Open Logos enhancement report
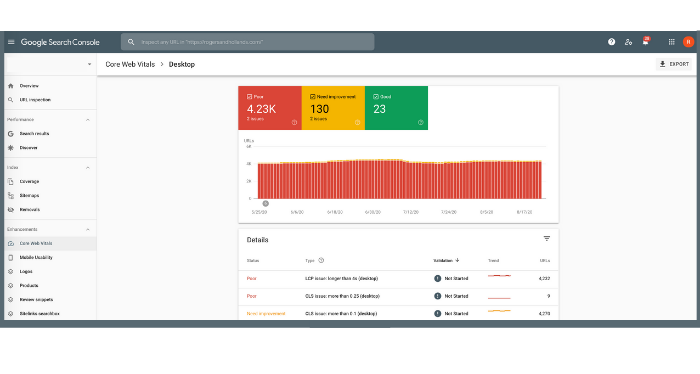Viewport: 700px width, 374px height. [26, 271]
